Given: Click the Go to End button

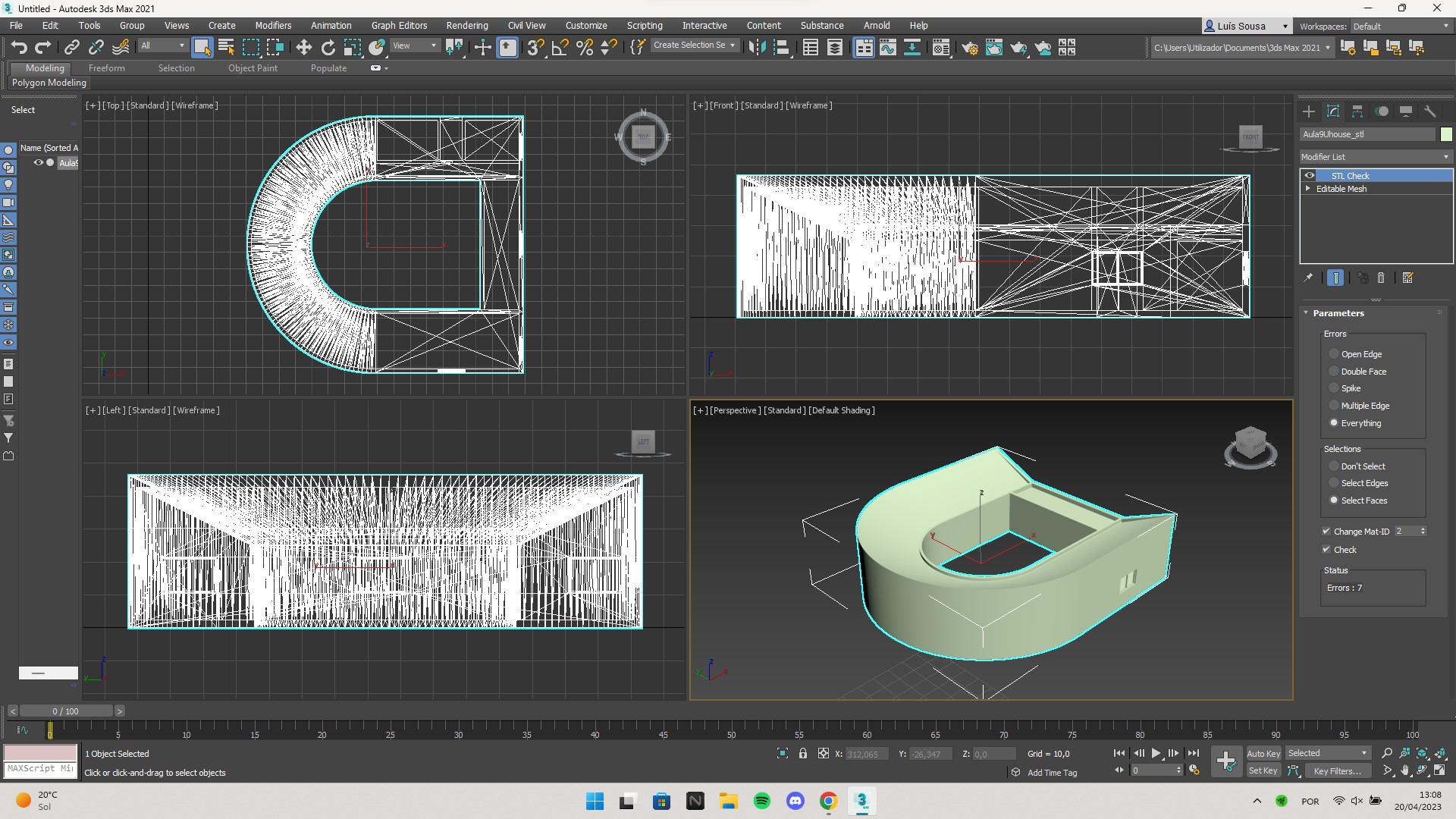Looking at the screenshot, I should point(1193,753).
